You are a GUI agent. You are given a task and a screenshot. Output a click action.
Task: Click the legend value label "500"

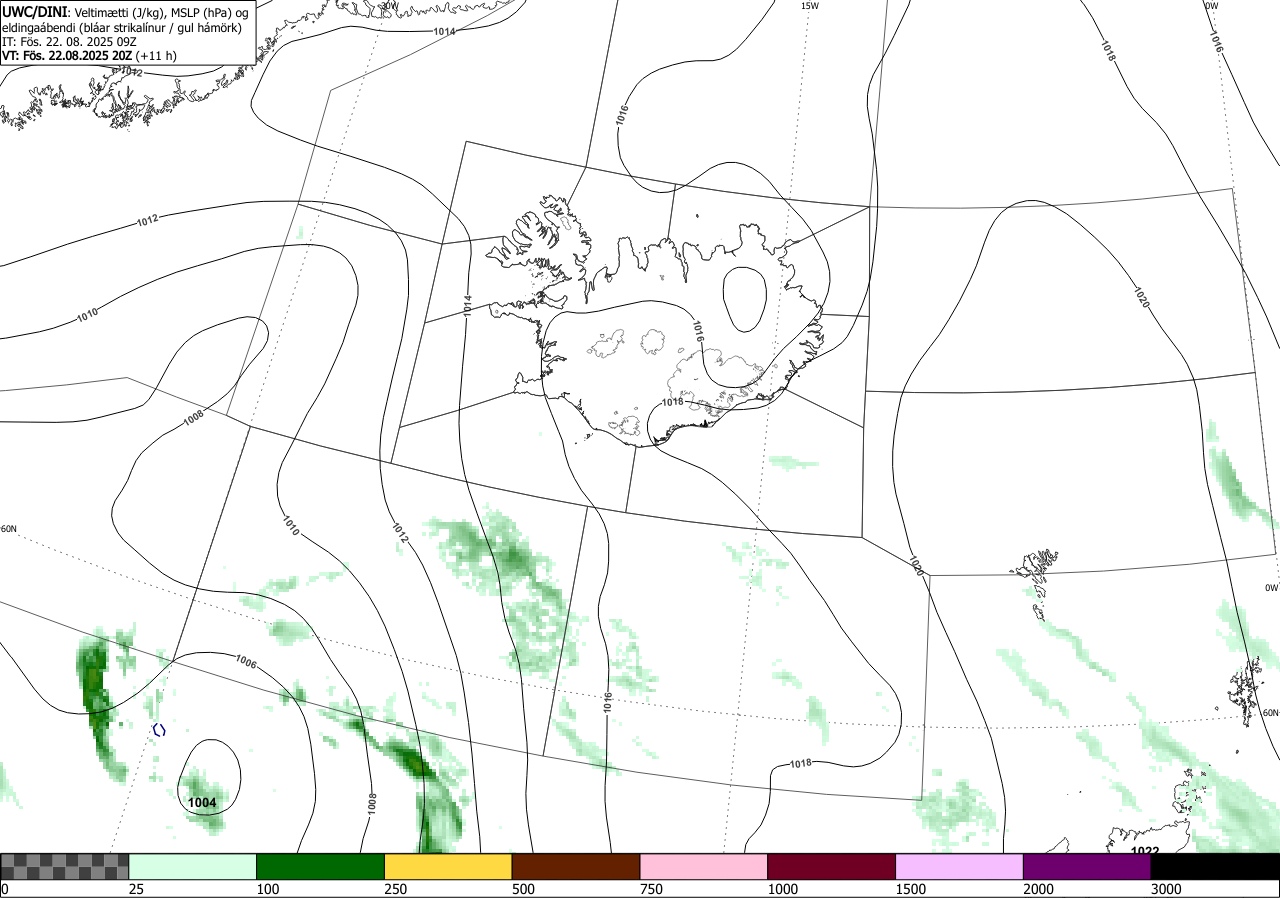point(524,889)
